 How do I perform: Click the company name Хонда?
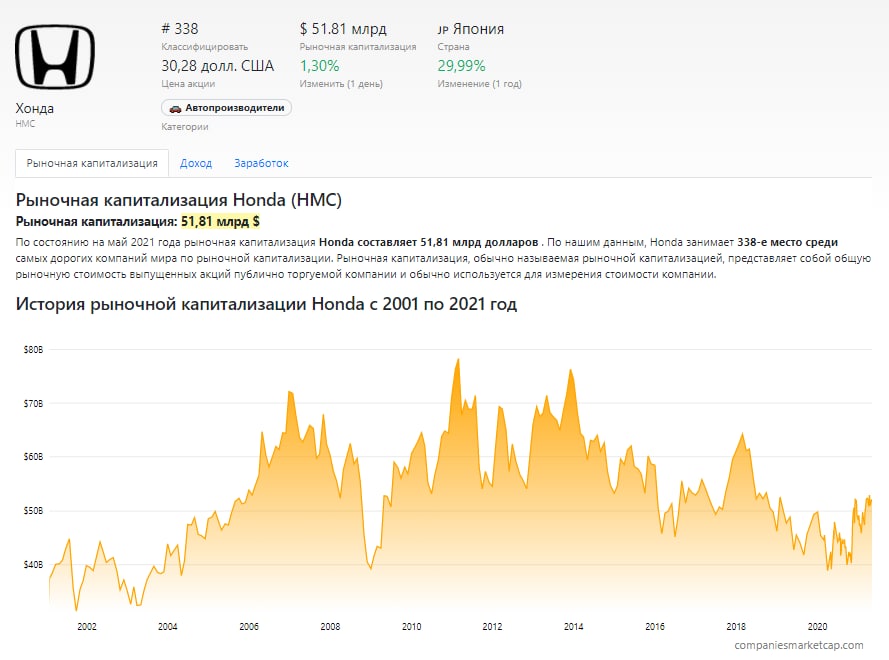point(35,108)
